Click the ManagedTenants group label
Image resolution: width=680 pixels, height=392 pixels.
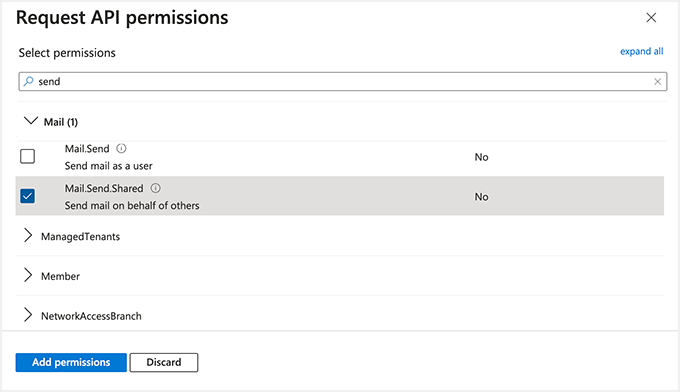tap(81, 237)
